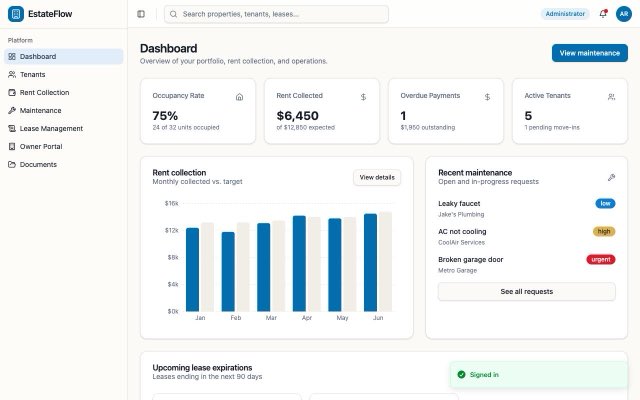Click the 24 of 32 units occupied text

[x=186, y=127]
